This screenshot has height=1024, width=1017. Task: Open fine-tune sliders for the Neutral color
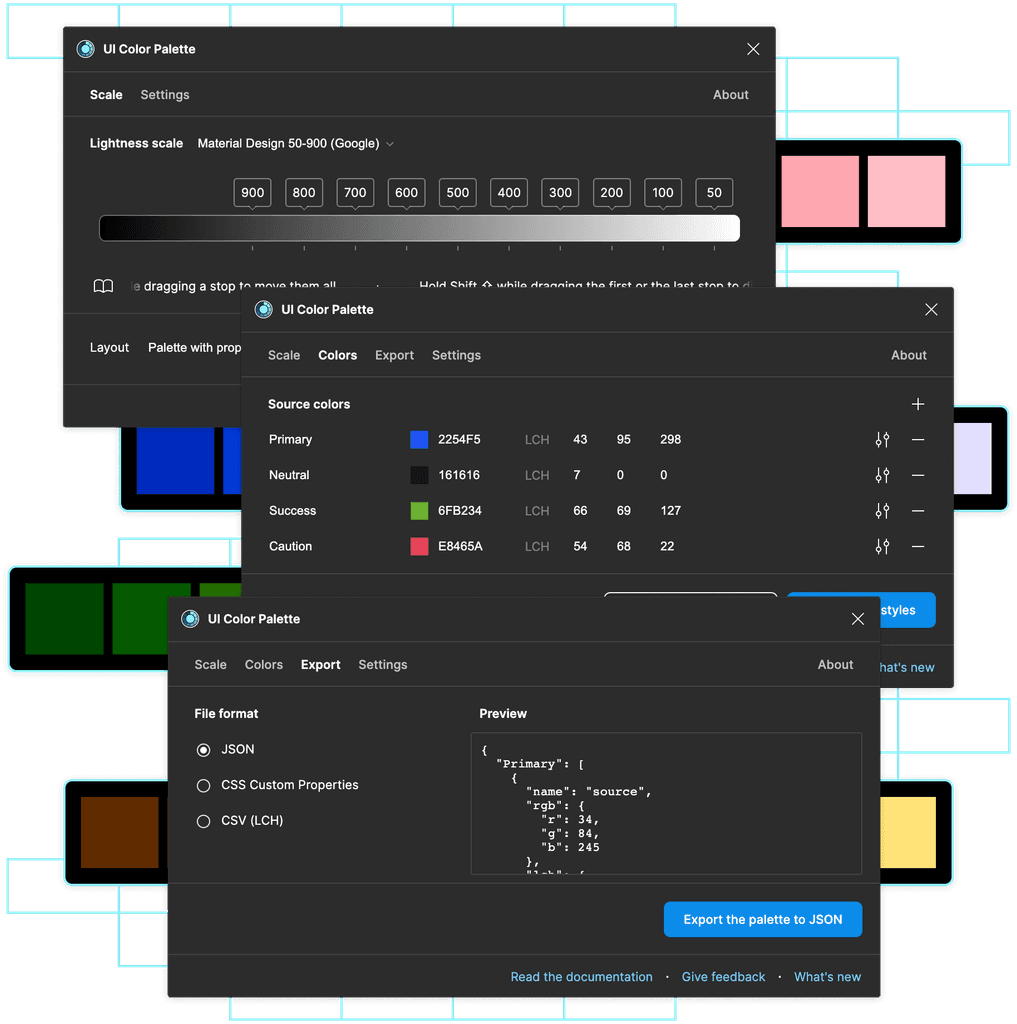point(882,475)
